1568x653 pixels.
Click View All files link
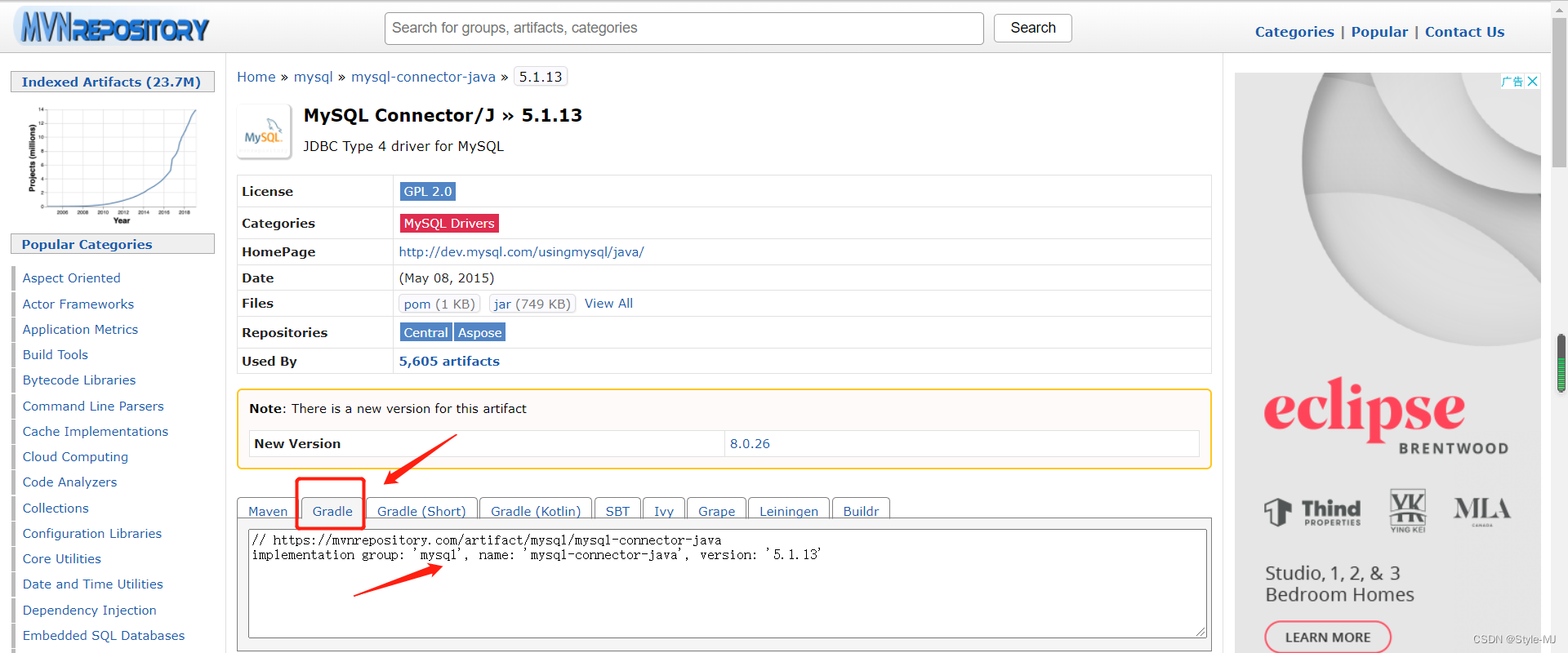point(608,304)
